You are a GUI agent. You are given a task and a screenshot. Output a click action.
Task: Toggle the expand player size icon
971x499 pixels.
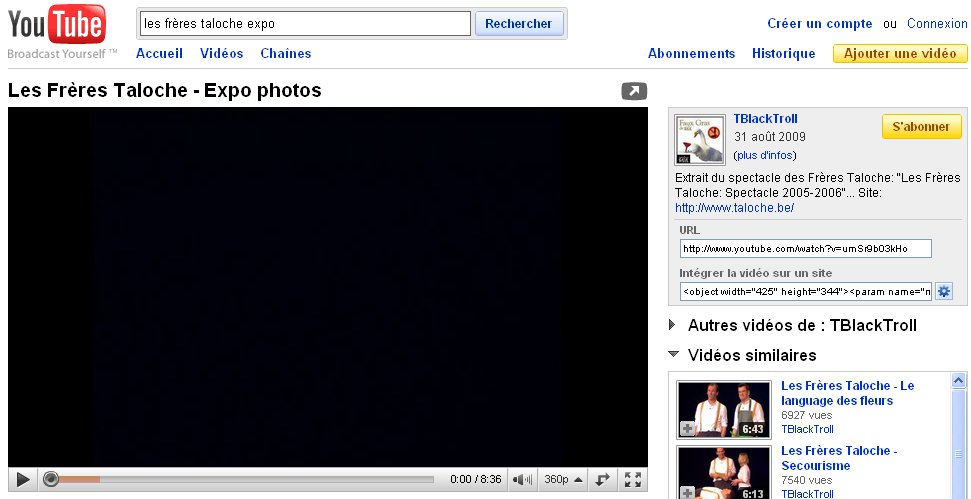[603, 479]
